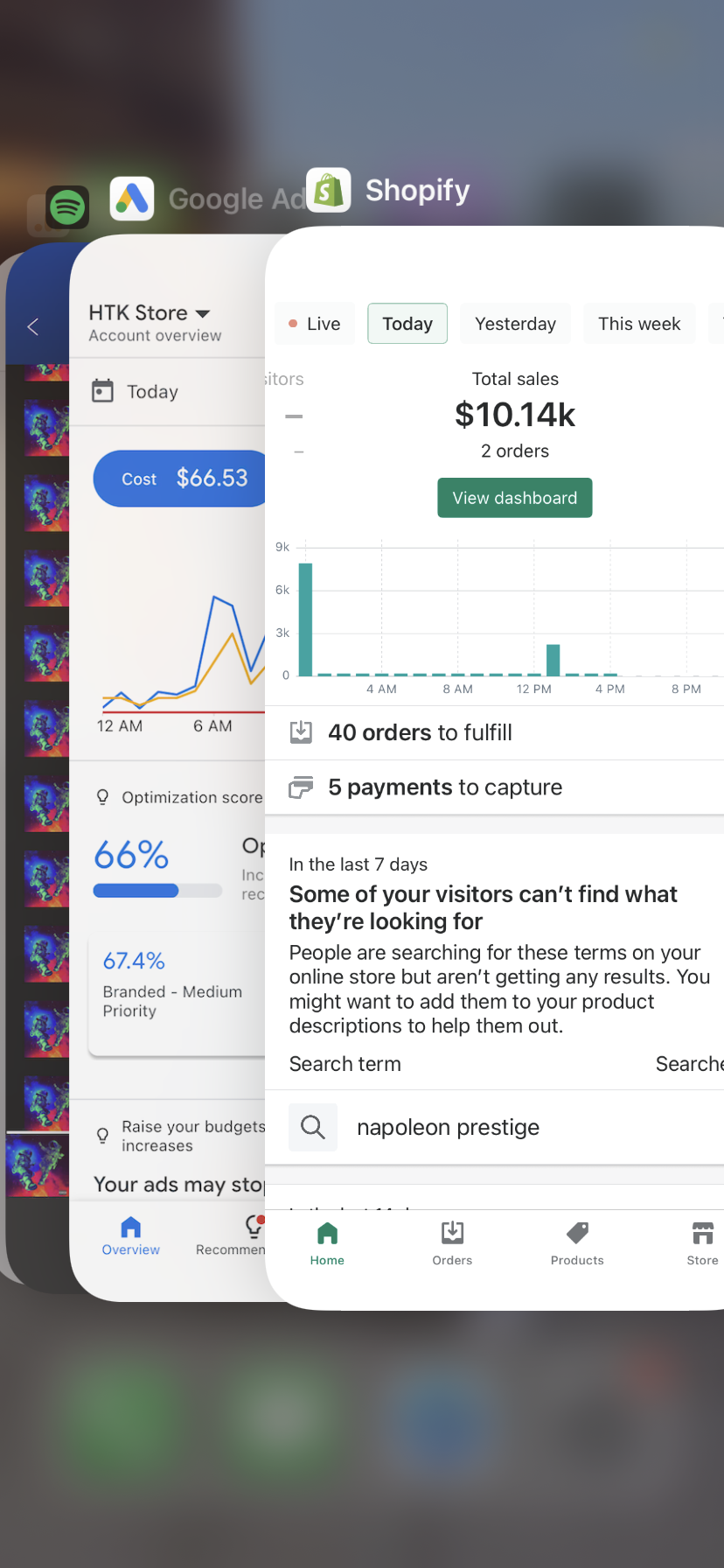Go back with the left chevron
Viewport: 724px width, 1568px height.
[33, 327]
